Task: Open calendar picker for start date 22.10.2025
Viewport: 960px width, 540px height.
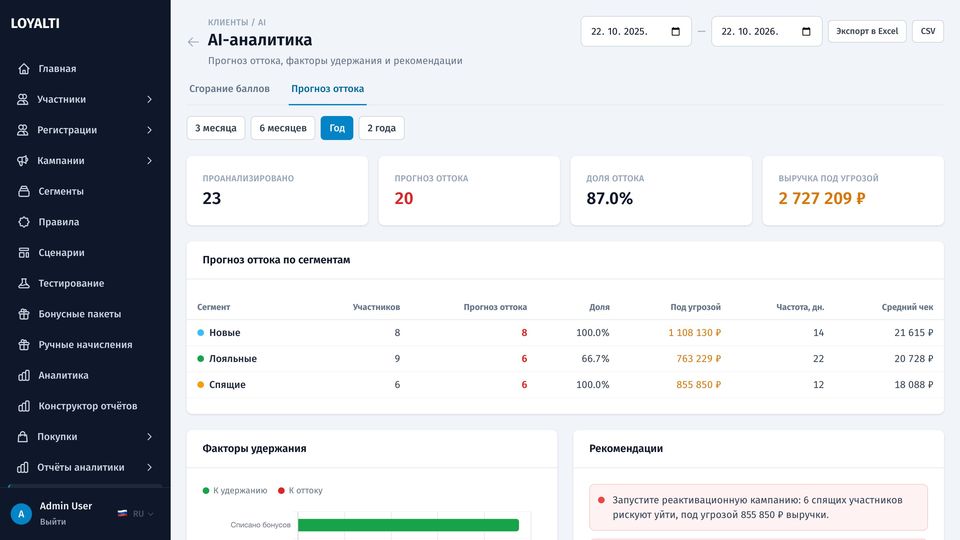Action: [675, 31]
